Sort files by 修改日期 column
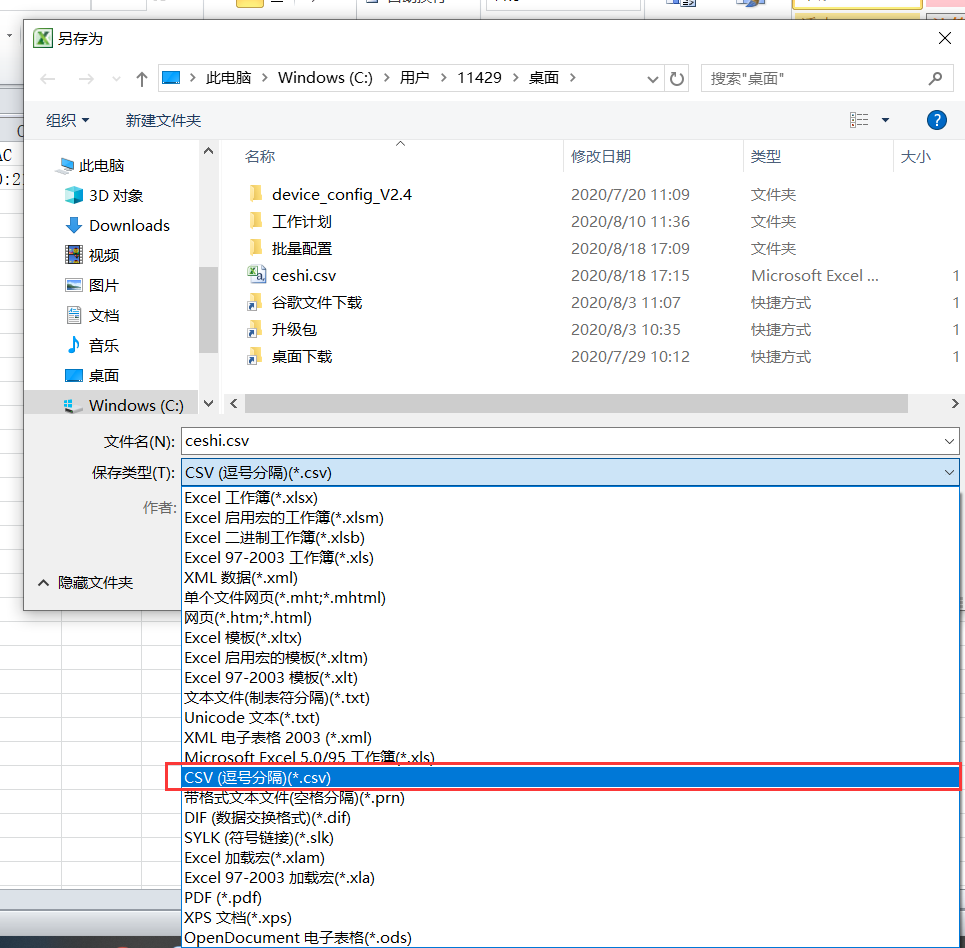 [x=601, y=156]
